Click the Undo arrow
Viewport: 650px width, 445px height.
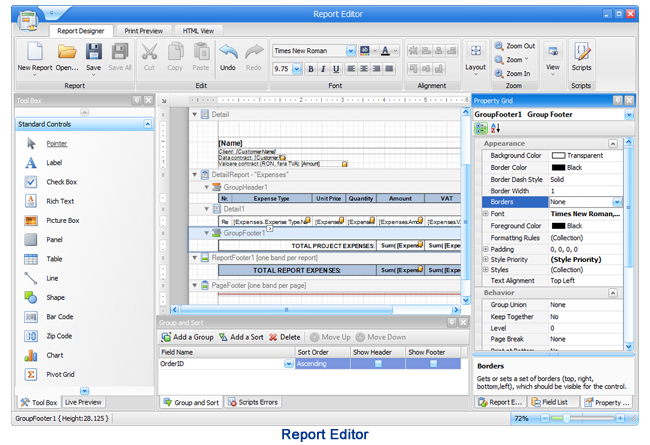tap(228, 52)
